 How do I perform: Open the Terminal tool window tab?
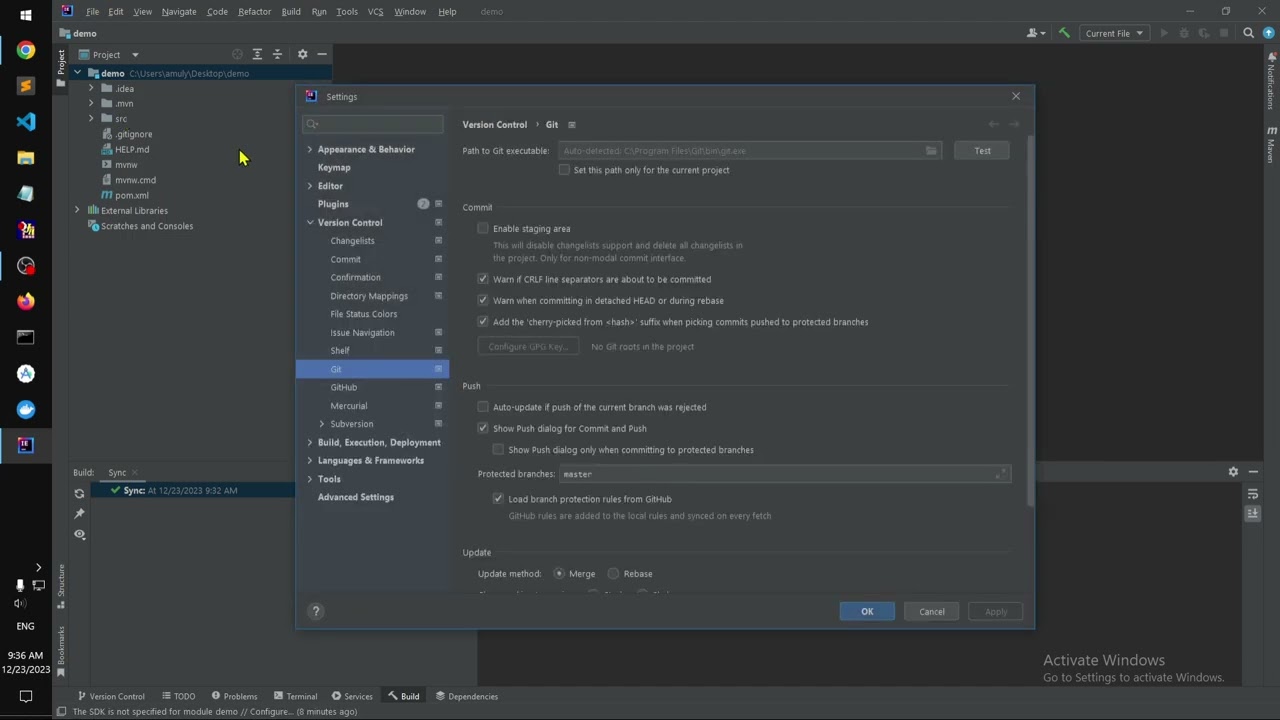(295, 696)
